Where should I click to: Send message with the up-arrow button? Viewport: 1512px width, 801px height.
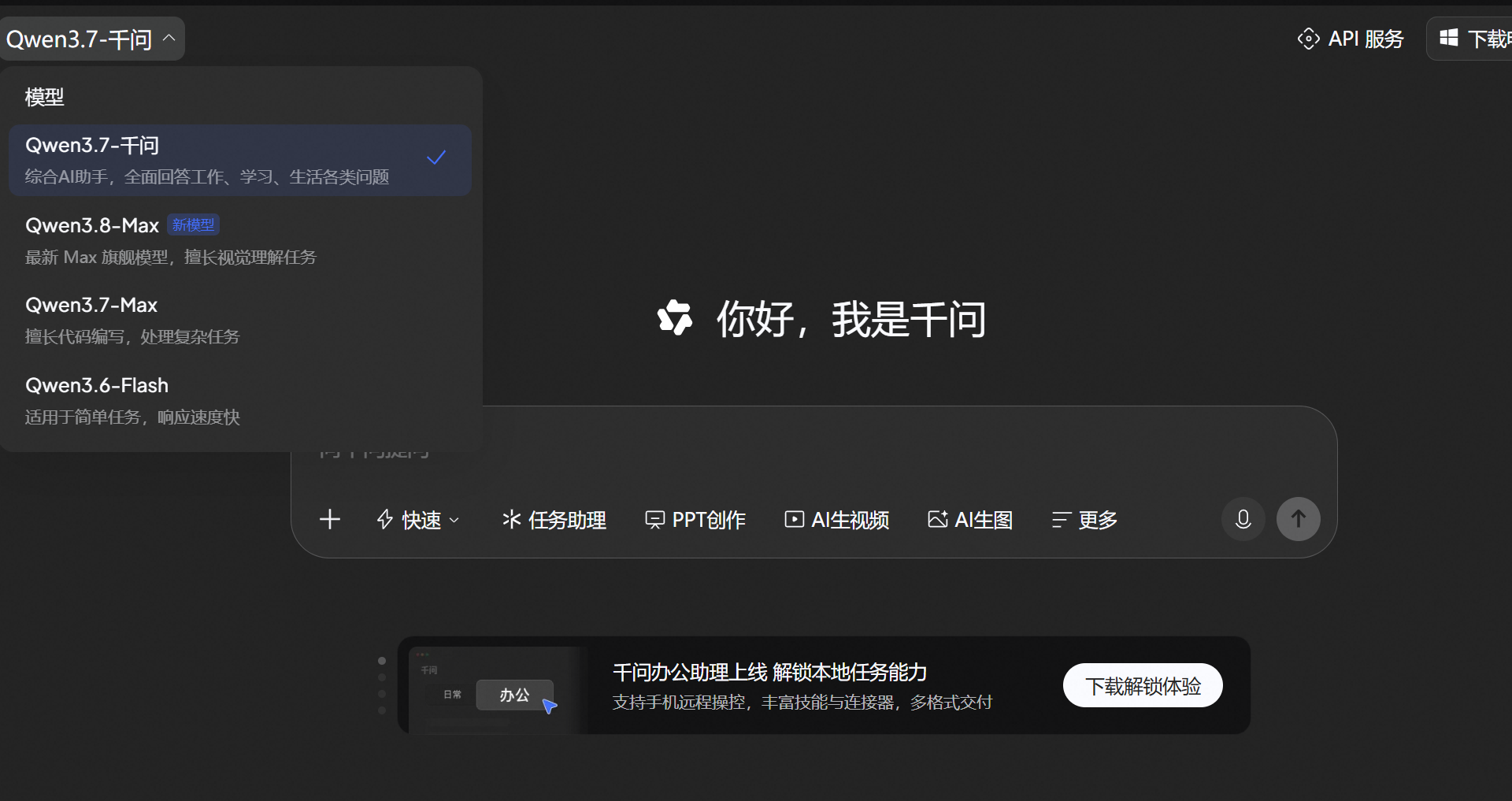(x=1299, y=519)
